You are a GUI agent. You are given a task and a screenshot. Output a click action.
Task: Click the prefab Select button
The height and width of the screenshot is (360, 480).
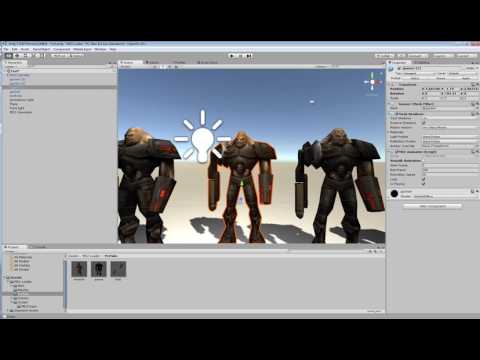(415, 78)
